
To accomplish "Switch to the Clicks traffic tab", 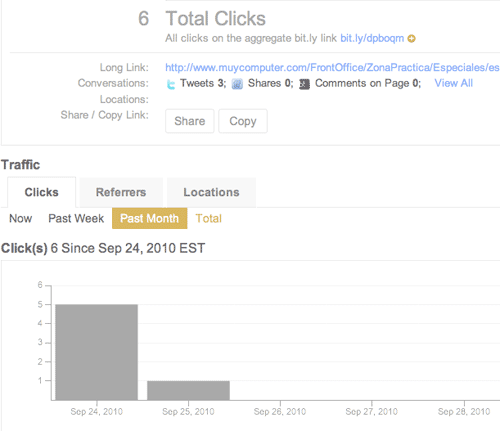I will coord(42,192).
